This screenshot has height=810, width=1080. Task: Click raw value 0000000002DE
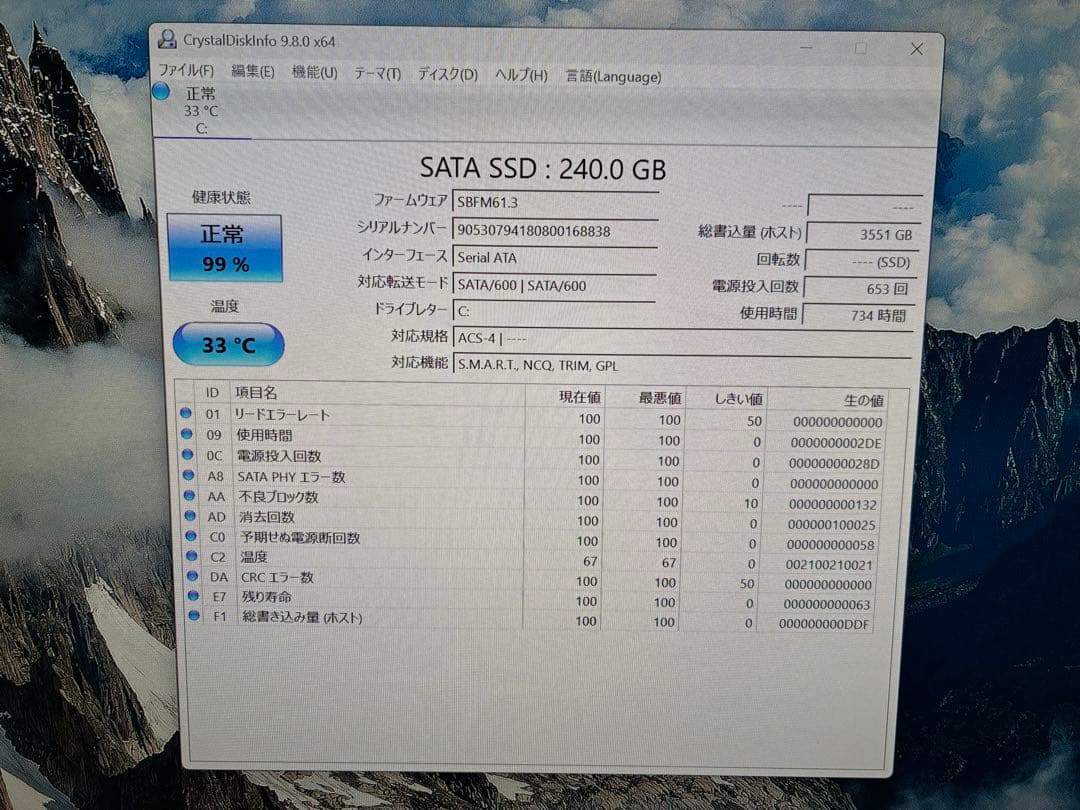pyautogui.click(x=835, y=443)
